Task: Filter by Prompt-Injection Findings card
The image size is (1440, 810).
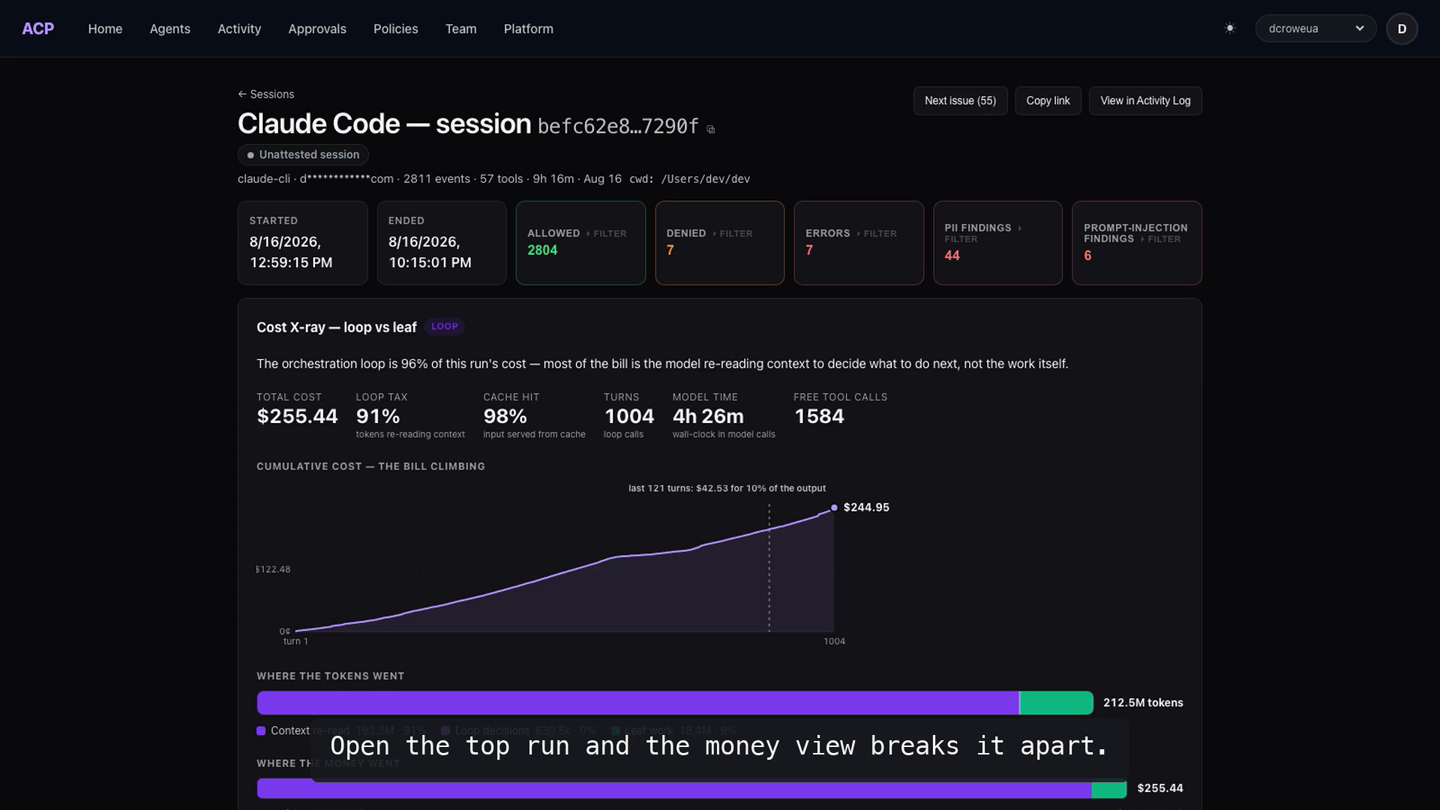Action: [1137, 243]
